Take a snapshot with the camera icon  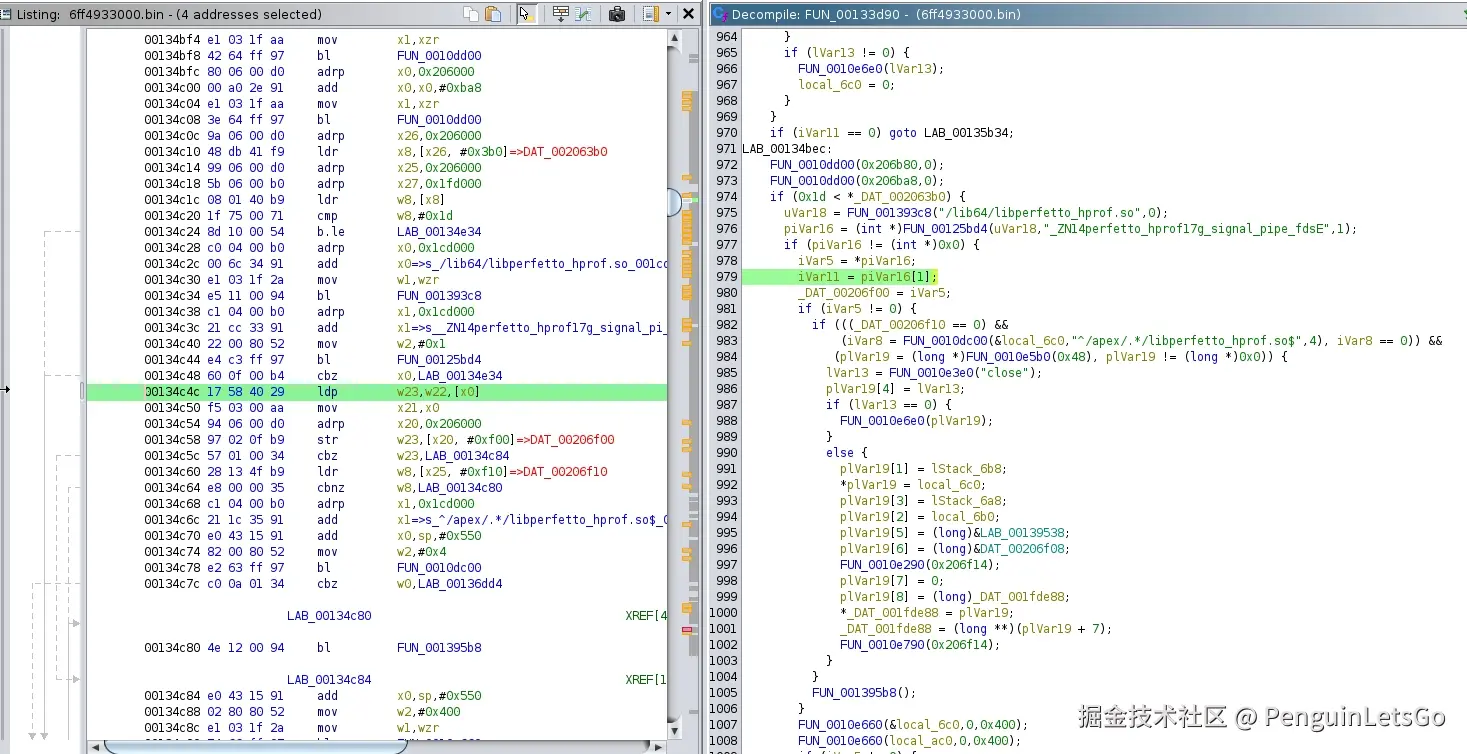[x=617, y=14]
